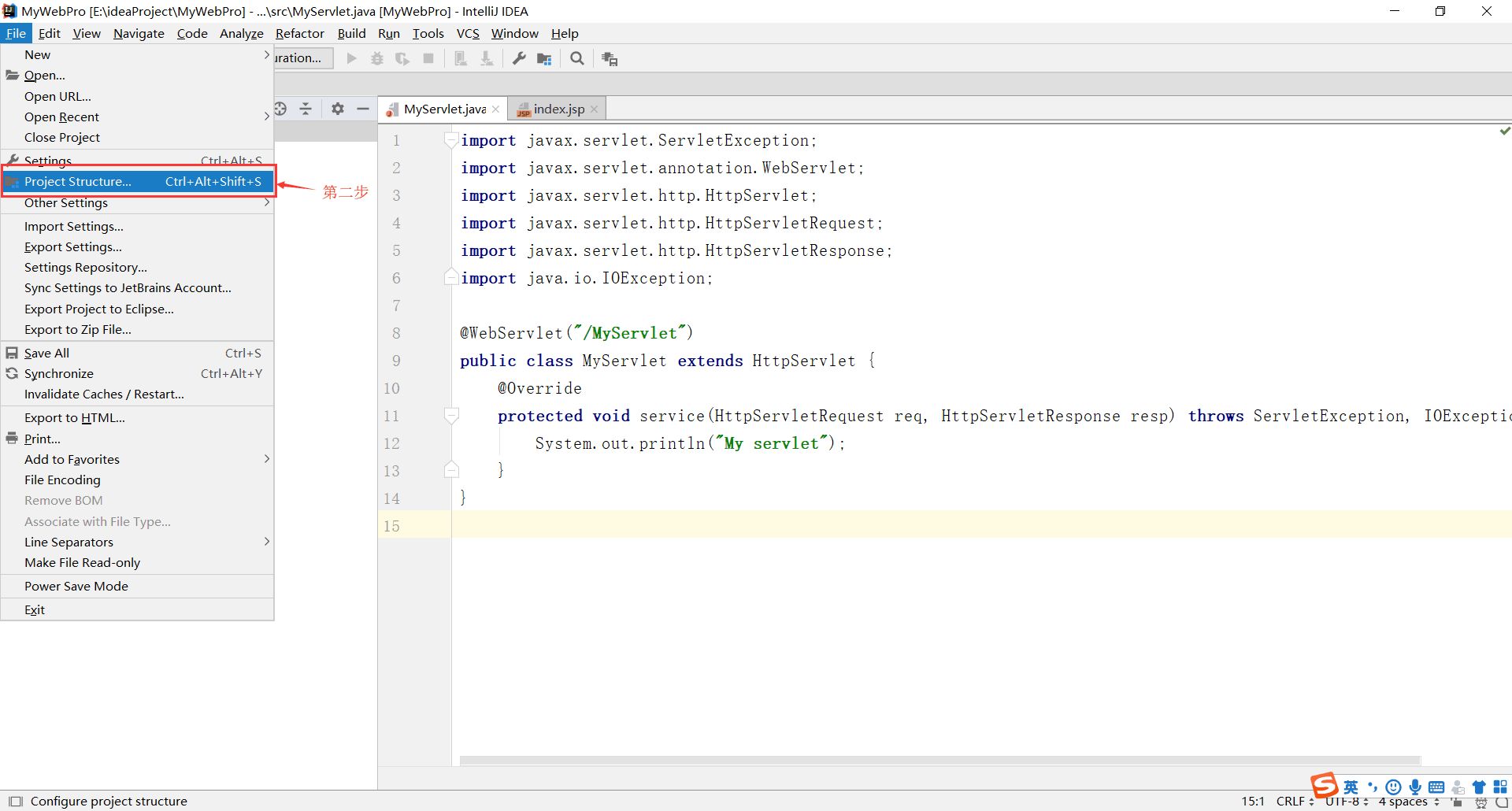
Task: Select Project Structure... menu item
Action: point(137,181)
